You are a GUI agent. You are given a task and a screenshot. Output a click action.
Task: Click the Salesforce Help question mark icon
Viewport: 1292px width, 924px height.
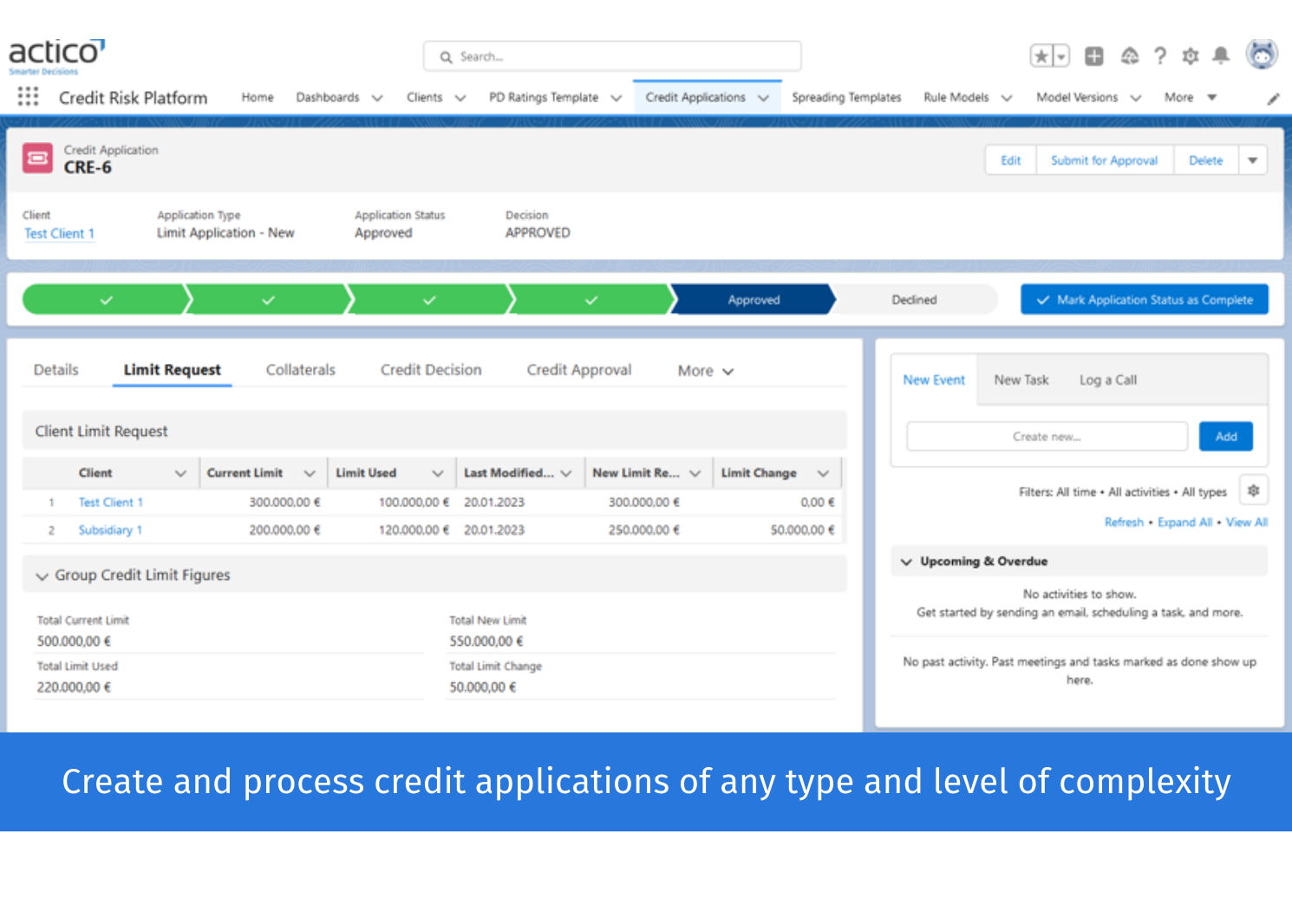click(1160, 55)
